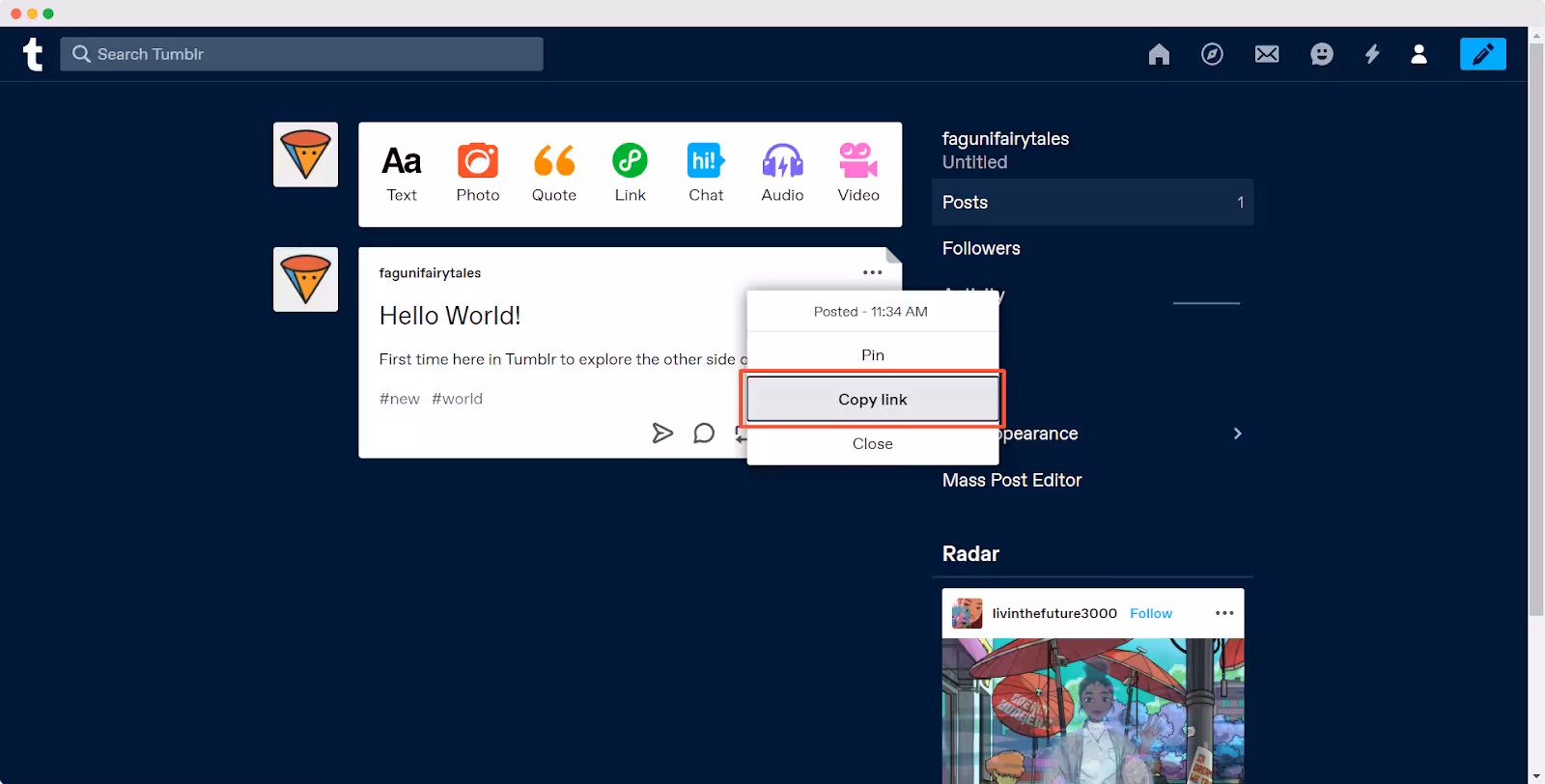The width and height of the screenshot is (1545, 784).
Task: Click the reply bubble icon on Hello World post
Action: pyautogui.click(x=704, y=433)
